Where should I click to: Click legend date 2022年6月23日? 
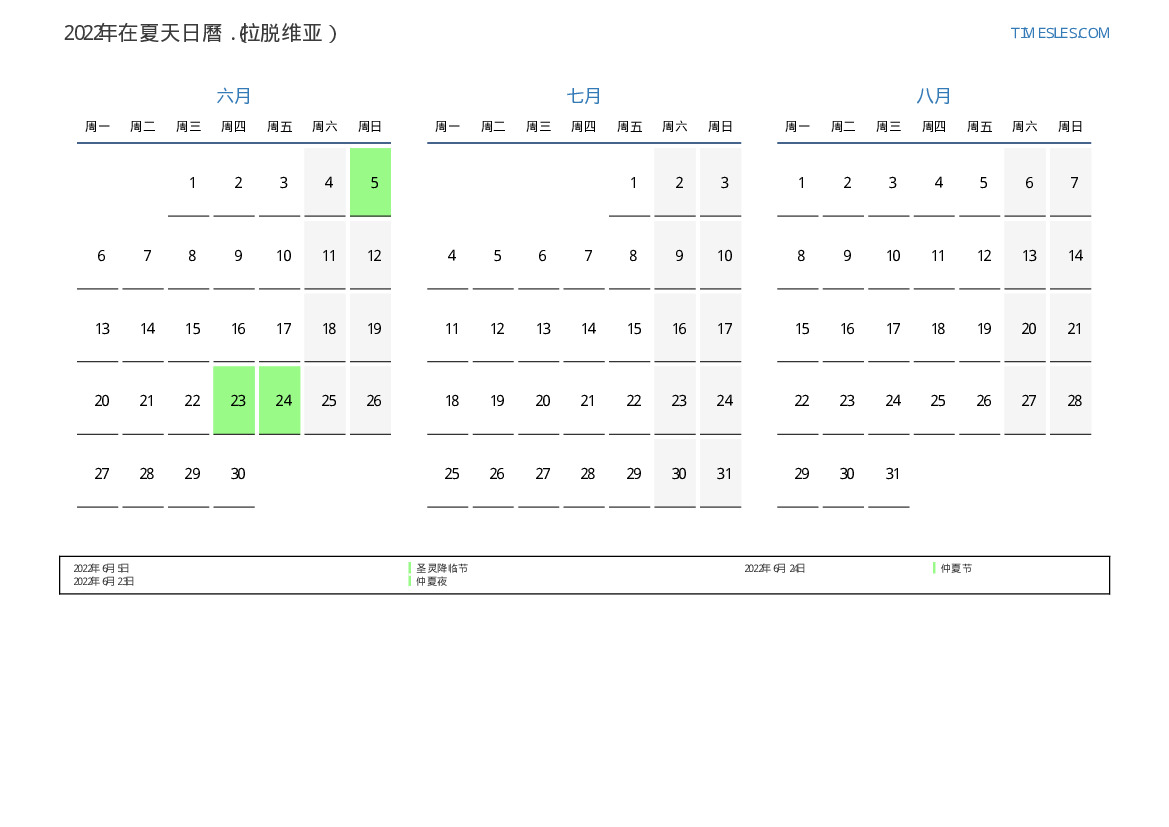coord(104,582)
